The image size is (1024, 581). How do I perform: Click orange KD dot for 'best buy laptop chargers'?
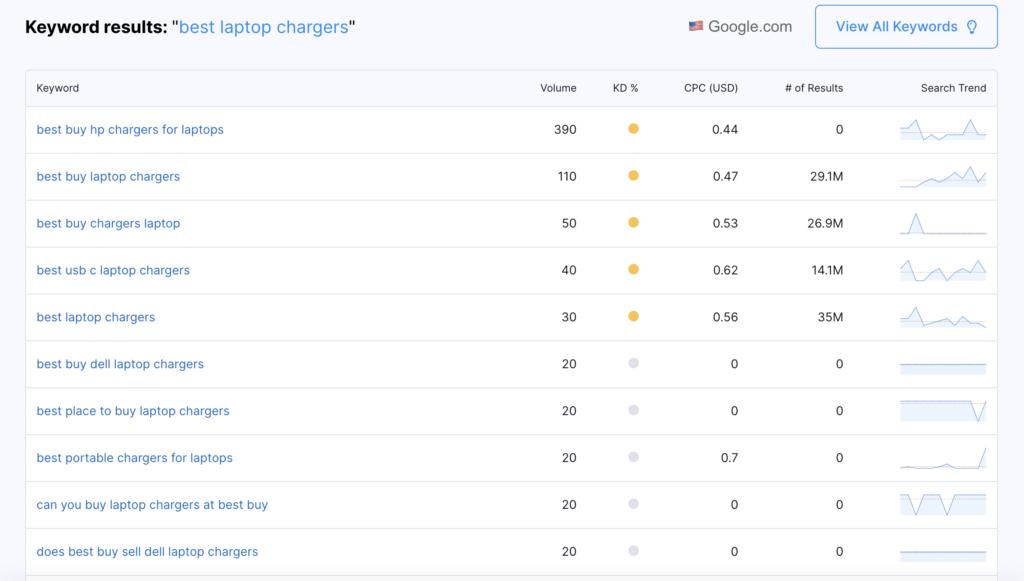[633, 176]
